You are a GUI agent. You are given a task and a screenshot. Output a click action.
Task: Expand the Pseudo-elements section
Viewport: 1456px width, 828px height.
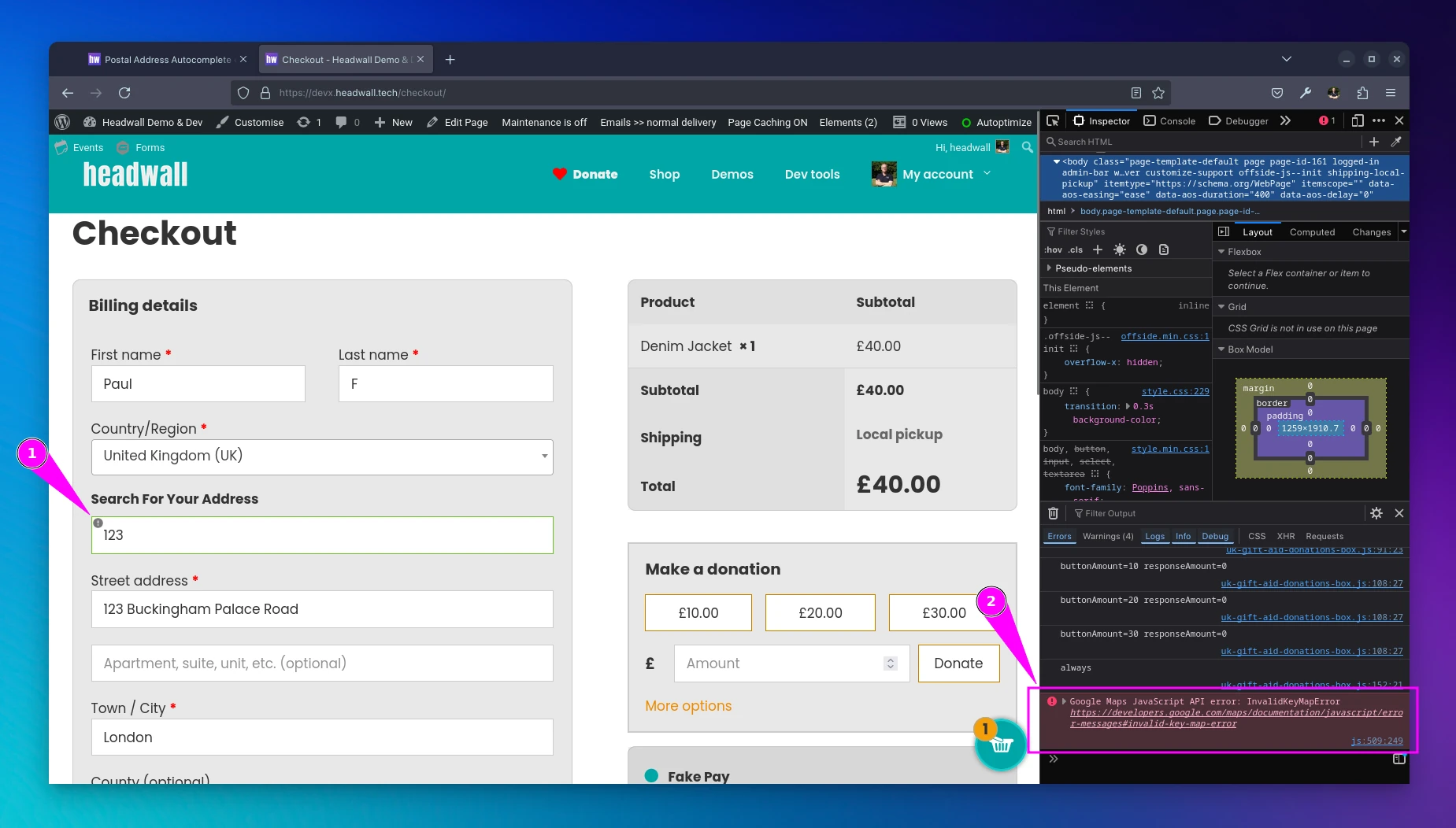click(x=1049, y=268)
